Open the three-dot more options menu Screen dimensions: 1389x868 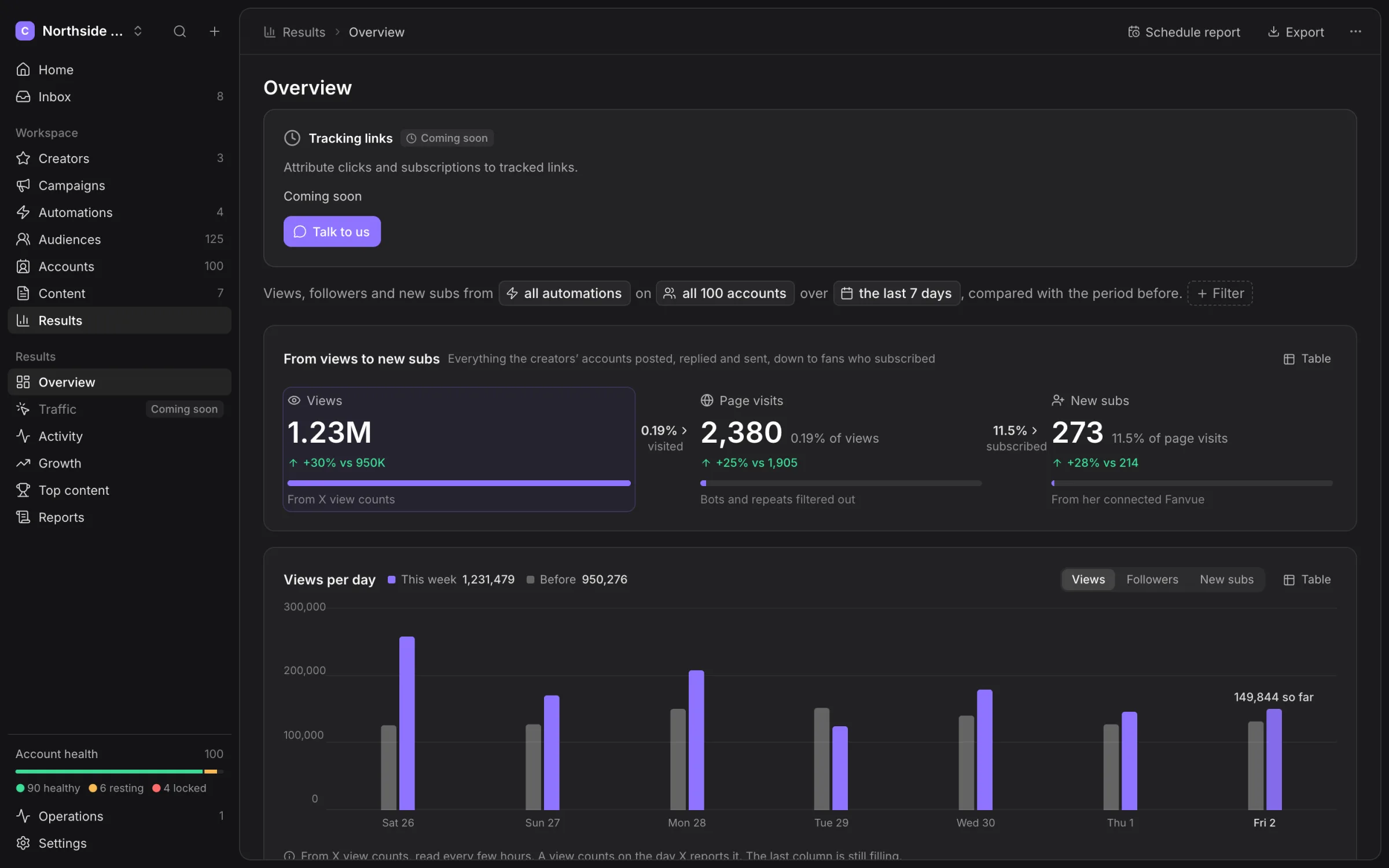coord(1355,32)
